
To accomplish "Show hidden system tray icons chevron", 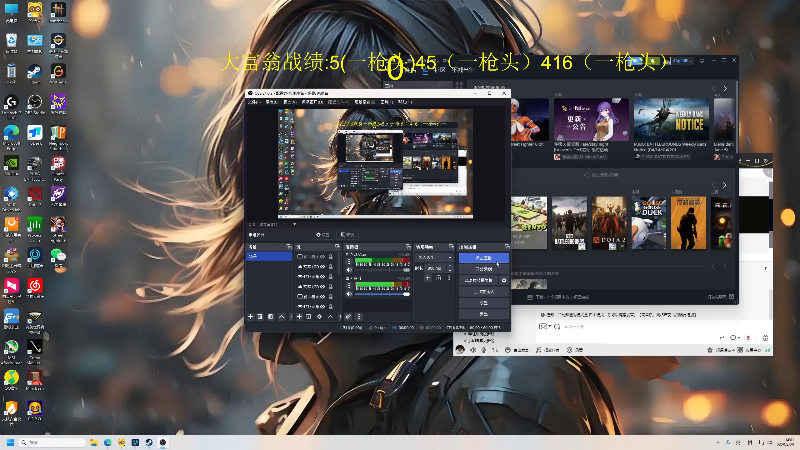I will pos(718,442).
